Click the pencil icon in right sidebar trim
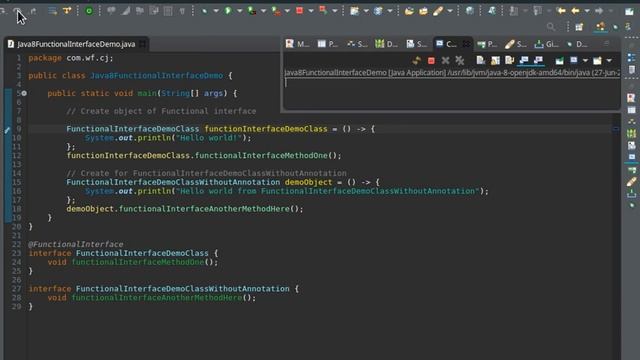 pos(631,182)
